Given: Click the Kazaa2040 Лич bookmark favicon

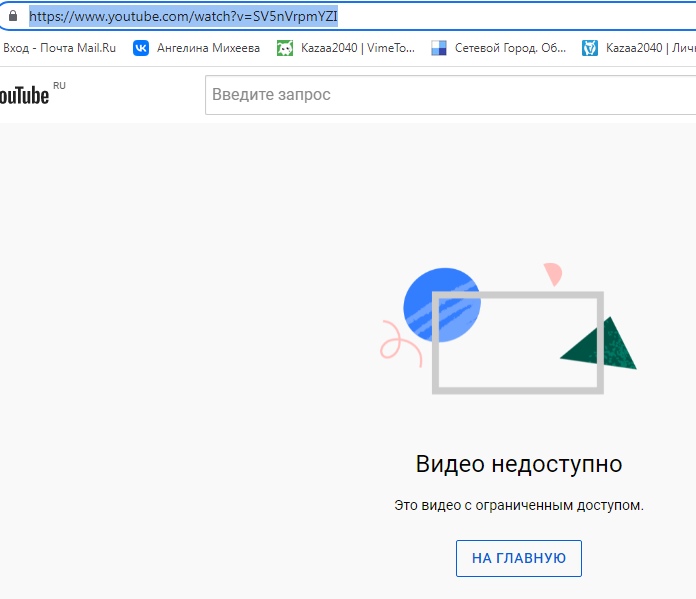Looking at the screenshot, I should (x=590, y=48).
